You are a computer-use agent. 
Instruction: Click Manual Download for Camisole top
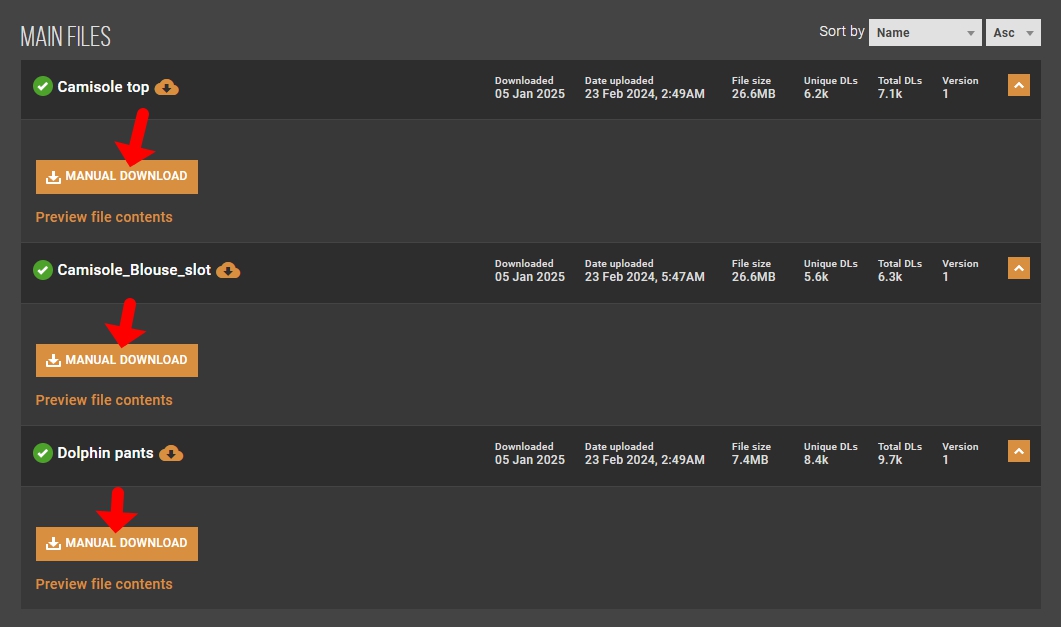point(117,177)
